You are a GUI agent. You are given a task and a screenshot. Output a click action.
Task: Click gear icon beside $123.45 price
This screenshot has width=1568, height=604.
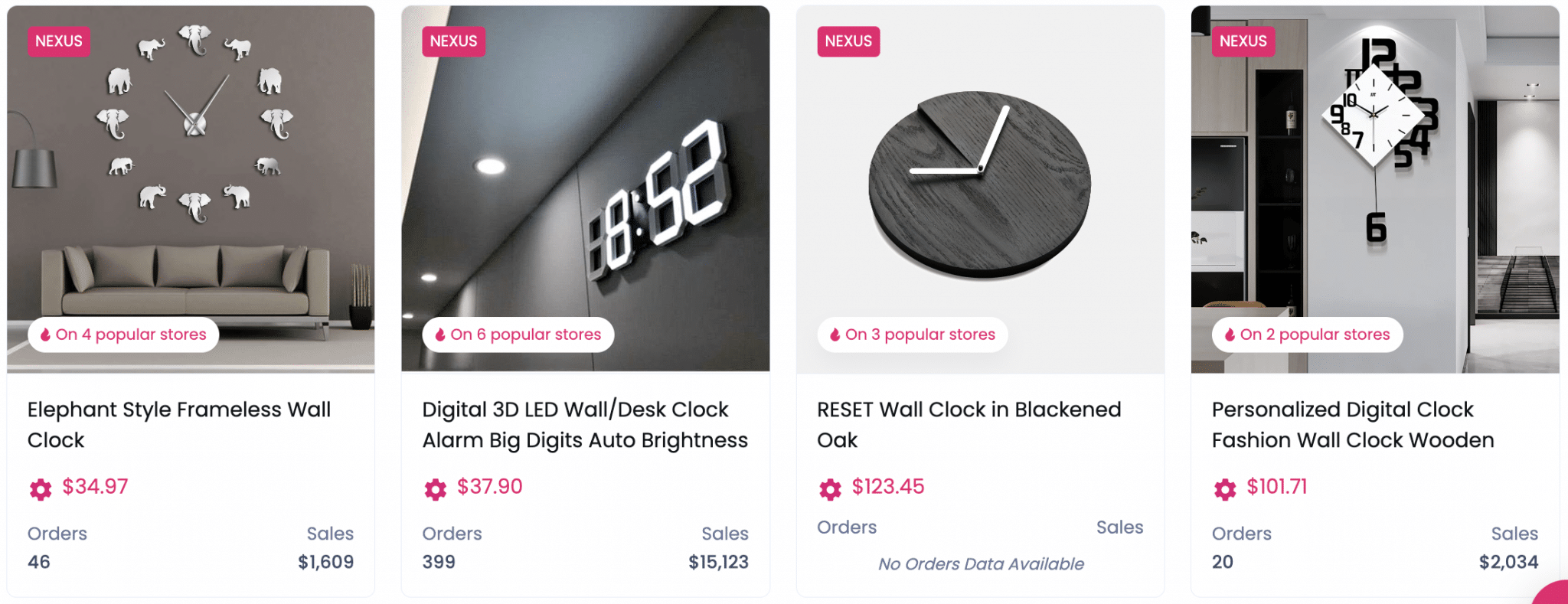pos(830,488)
